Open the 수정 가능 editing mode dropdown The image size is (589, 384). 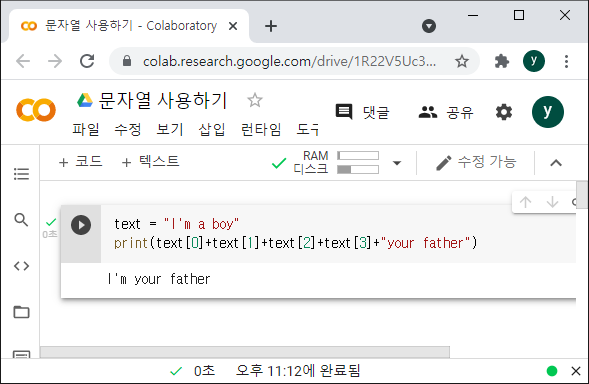[x=476, y=162]
